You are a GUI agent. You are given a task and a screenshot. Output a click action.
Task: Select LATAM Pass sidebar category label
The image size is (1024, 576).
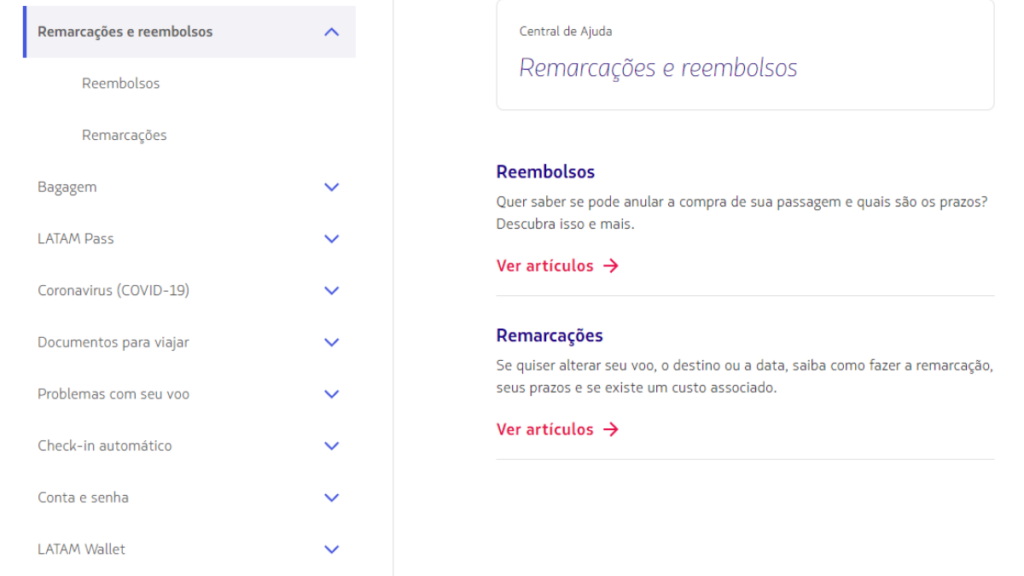coord(76,239)
